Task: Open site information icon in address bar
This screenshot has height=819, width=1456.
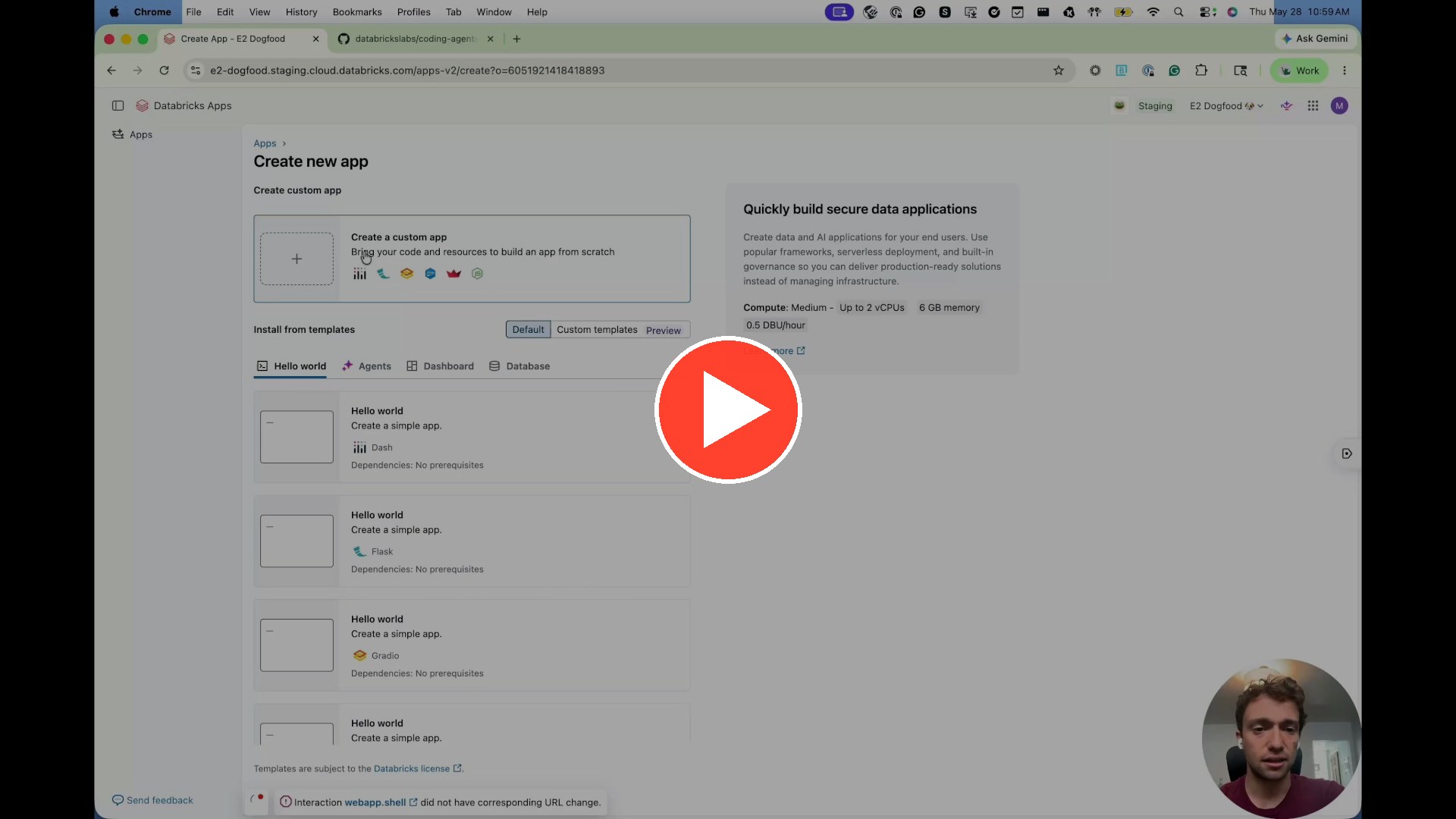Action: (196, 71)
